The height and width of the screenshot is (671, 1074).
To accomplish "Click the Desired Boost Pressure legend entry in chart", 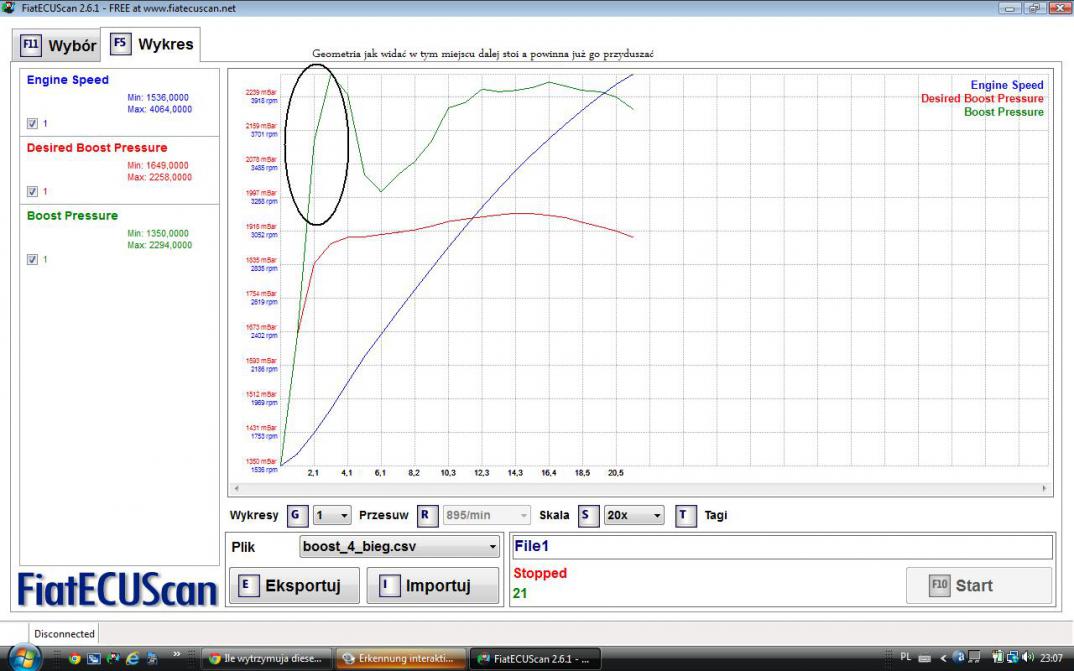I will click(982, 99).
